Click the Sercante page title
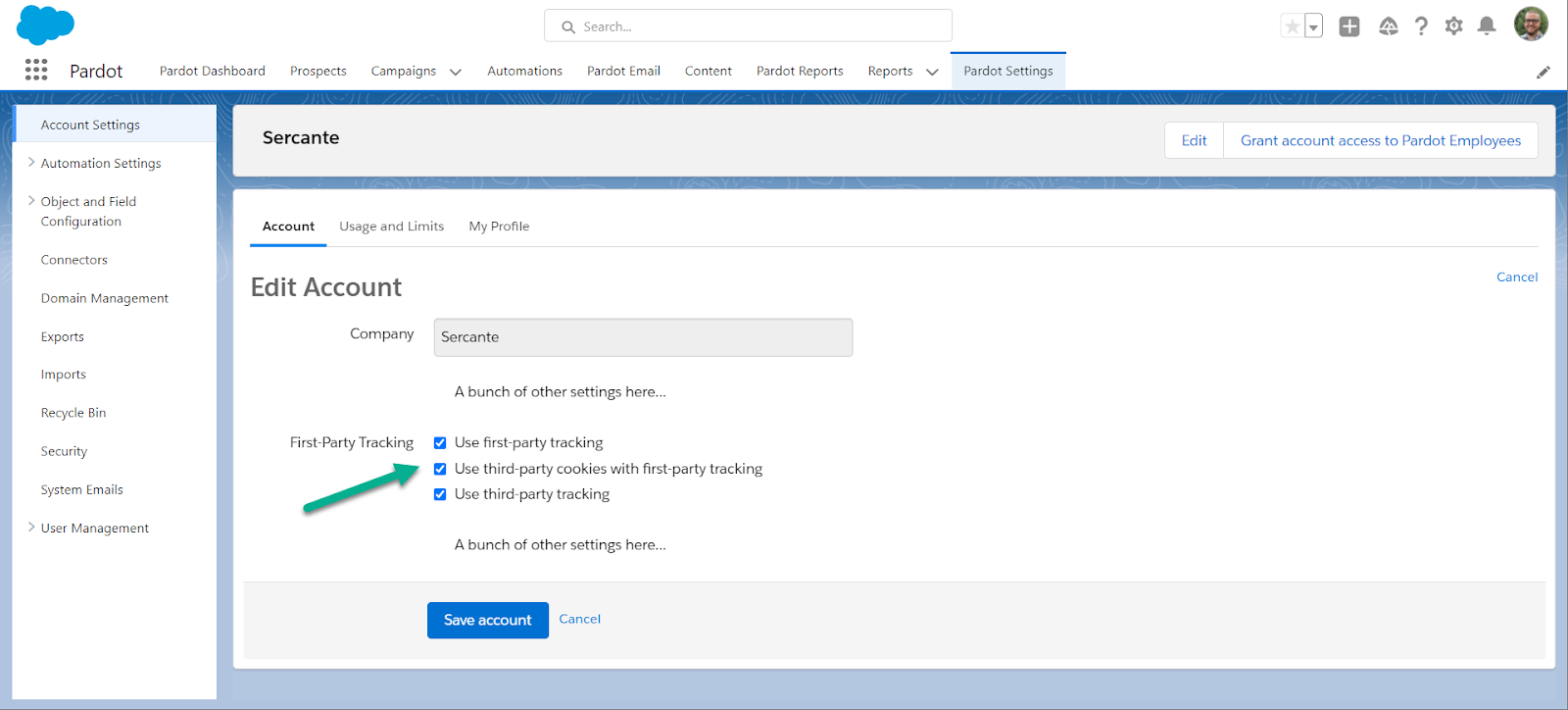The width and height of the screenshot is (1568, 710). pyautogui.click(x=301, y=138)
